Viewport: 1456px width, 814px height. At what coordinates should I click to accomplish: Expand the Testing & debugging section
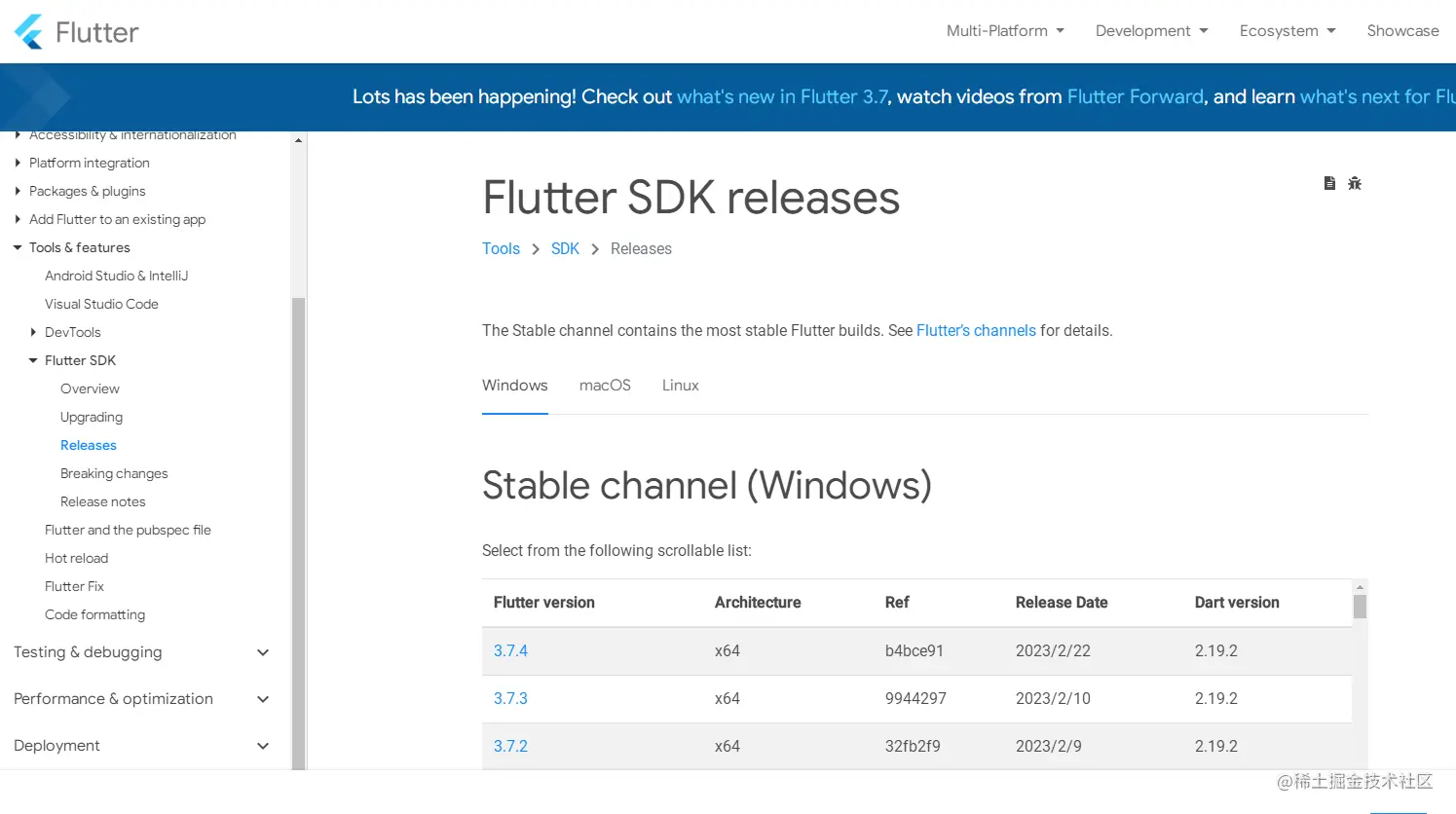pyautogui.click(x=262, y=652)
